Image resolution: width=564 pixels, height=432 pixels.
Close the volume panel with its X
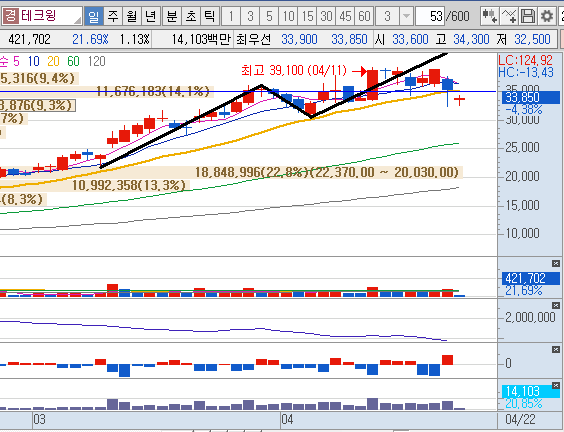pos(556,264)
